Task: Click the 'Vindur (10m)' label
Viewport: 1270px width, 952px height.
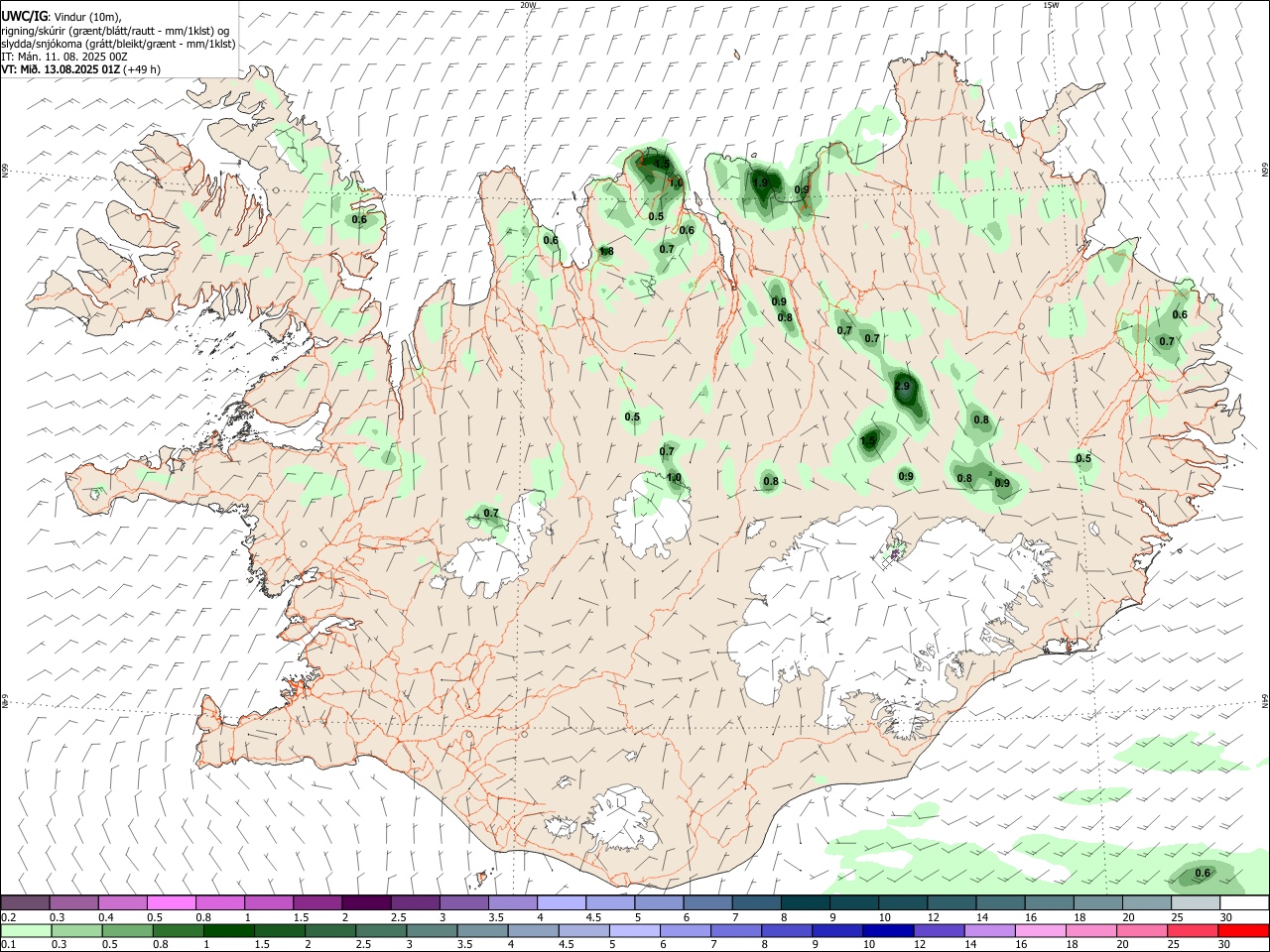Action: click(87, 17)
